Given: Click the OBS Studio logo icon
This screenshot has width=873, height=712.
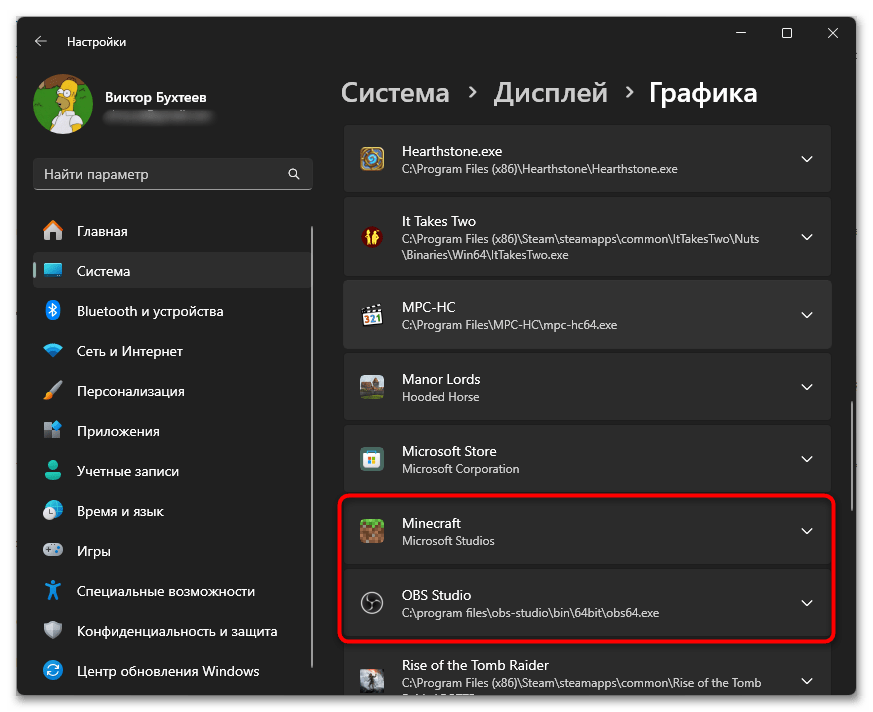Looking at the screenshot, I should 372,603.
